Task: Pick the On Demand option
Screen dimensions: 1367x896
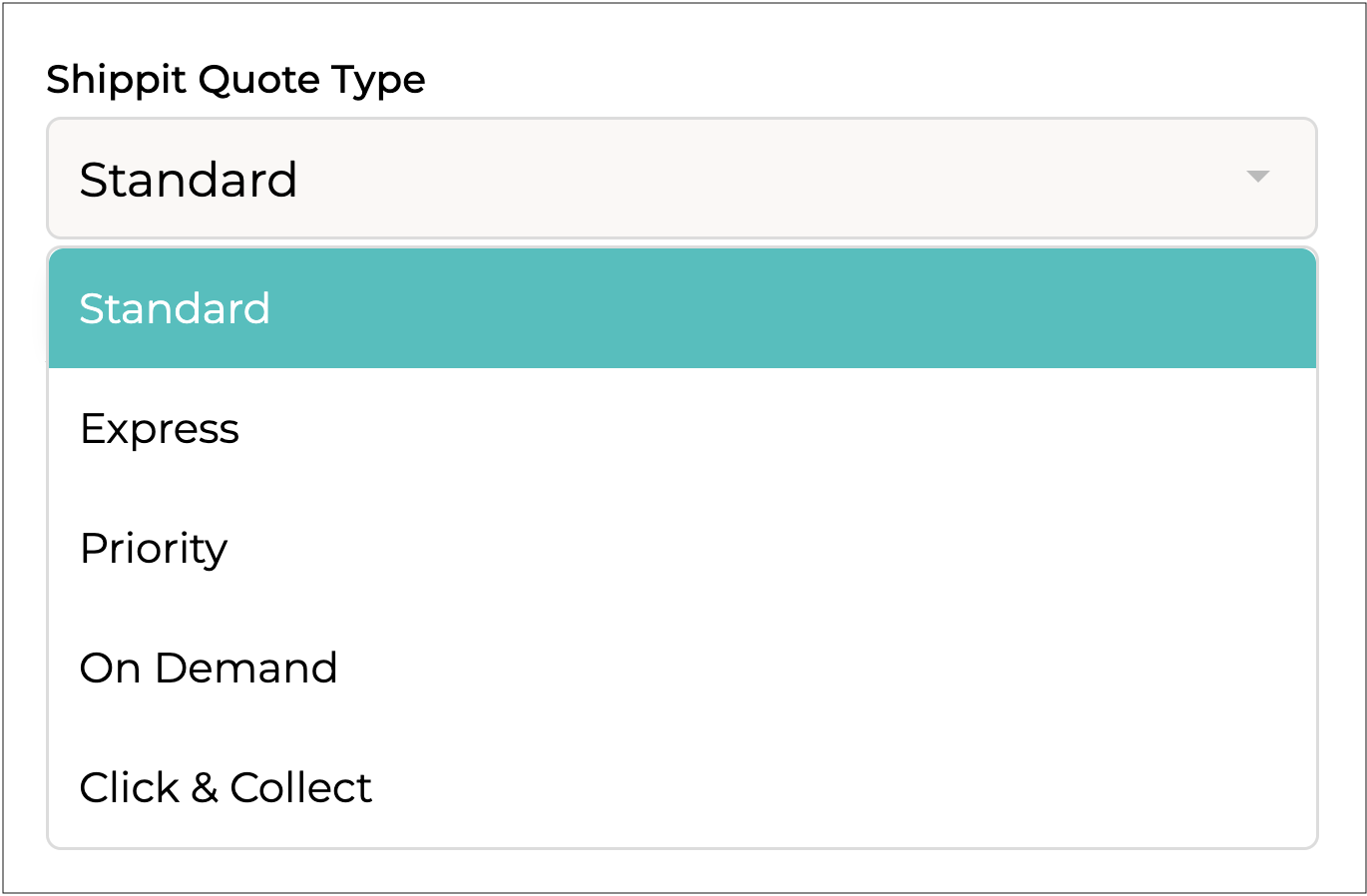Action: 682,668
